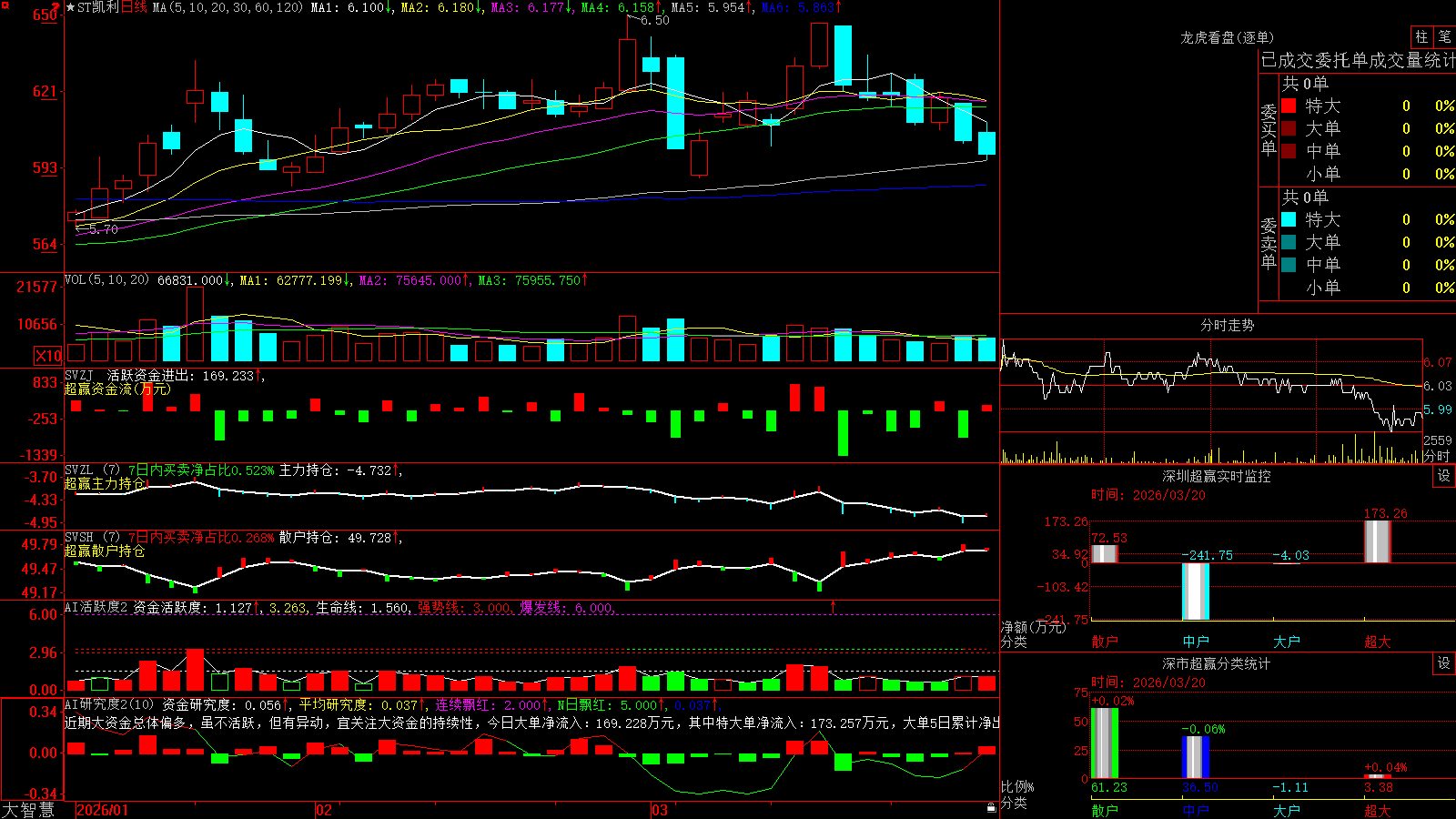Click the X10 volume scale marker
Screen dimensions: 1456x819
[48, 356]
